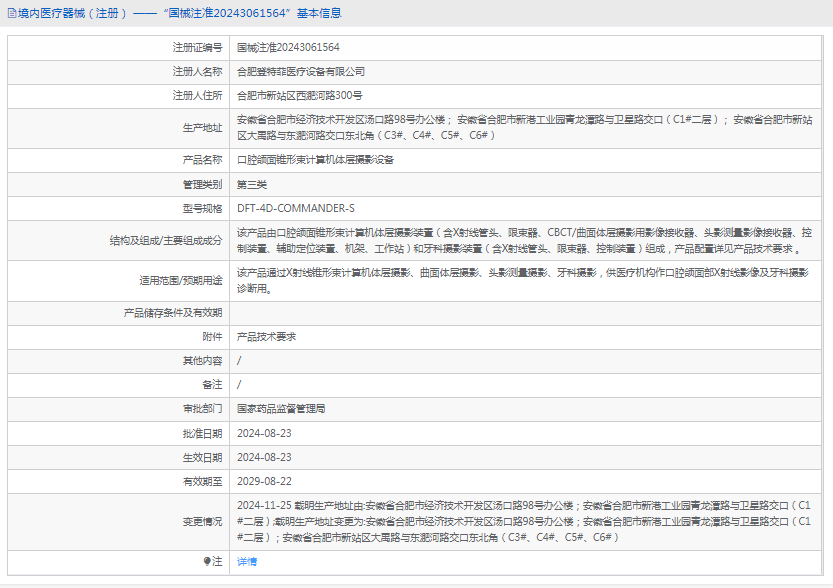Image resolution: width=833 pixels, height=588 pixels.
Task: Select the address 合肥市新站区西淝河路300号
Action: [300, 96]
